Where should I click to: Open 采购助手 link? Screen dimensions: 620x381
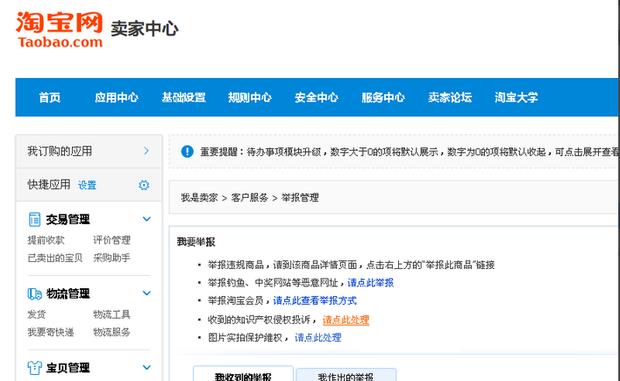[x=112, y=258]
